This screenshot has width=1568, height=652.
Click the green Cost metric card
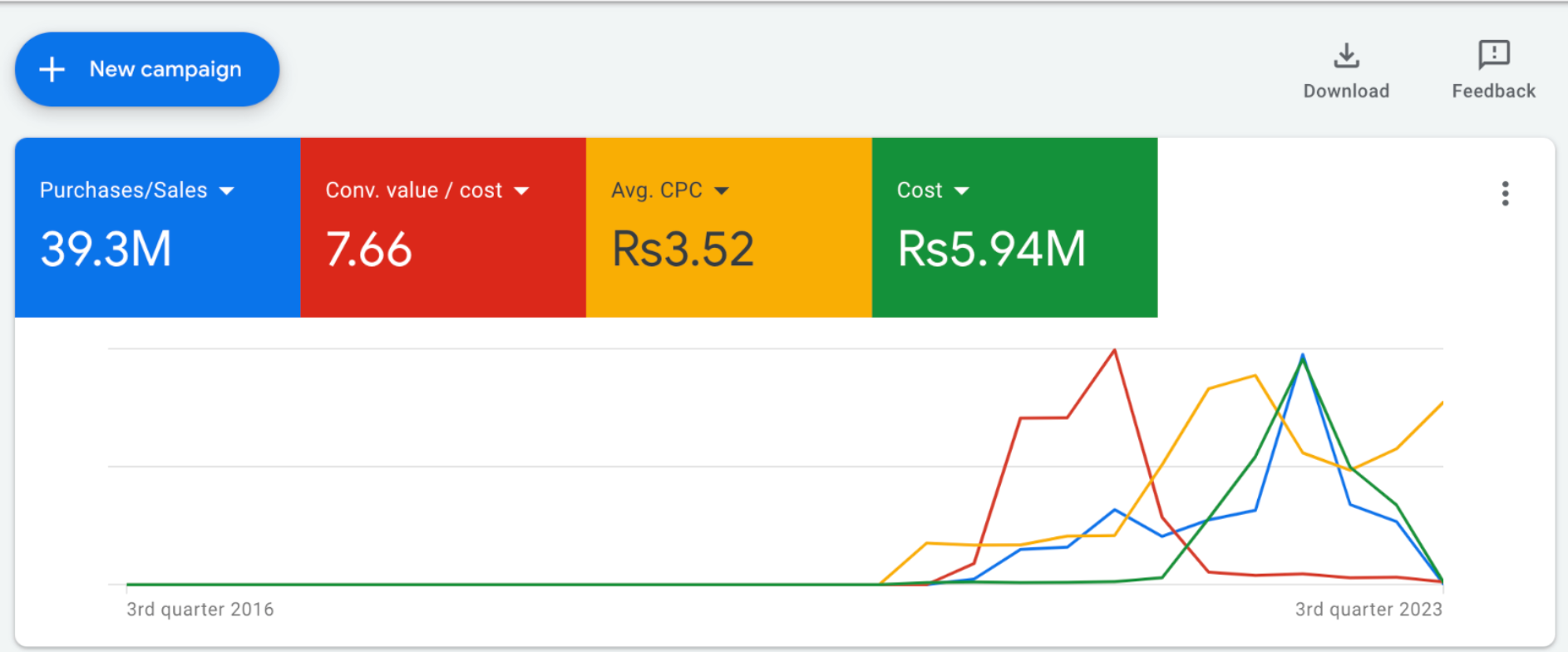click(1014, 227)
